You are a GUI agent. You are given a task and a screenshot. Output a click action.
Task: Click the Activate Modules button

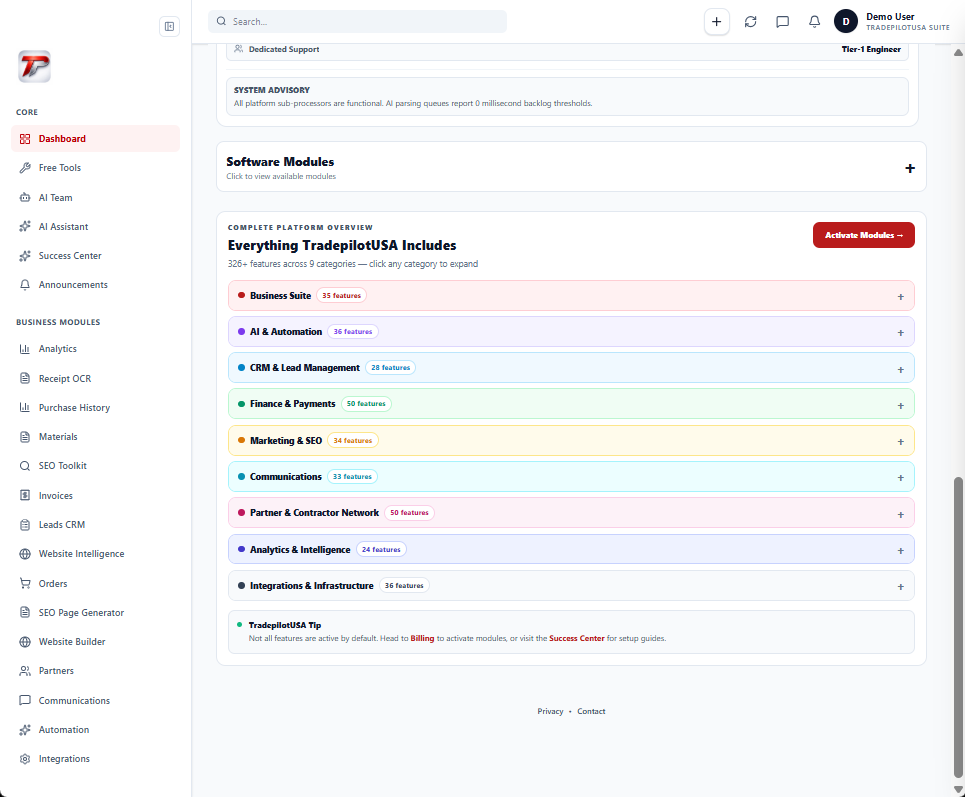click(863, 235)
